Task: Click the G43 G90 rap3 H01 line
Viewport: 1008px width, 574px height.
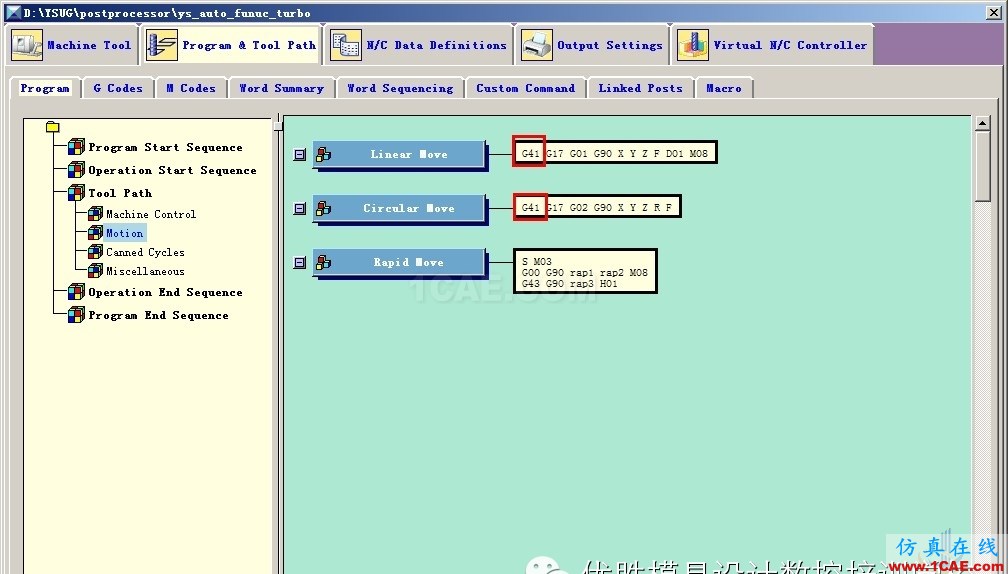Action: (x=570, y=283)
